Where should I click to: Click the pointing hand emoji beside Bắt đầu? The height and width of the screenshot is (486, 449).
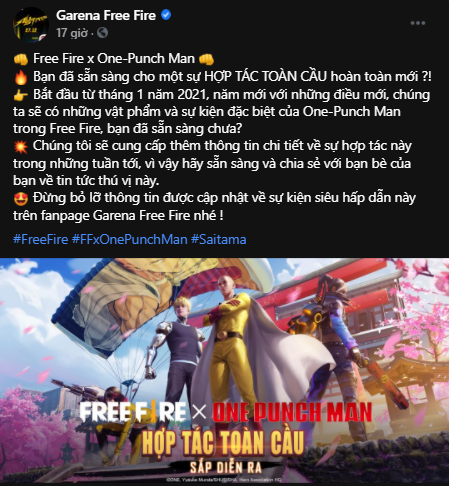tap(21, 95)
